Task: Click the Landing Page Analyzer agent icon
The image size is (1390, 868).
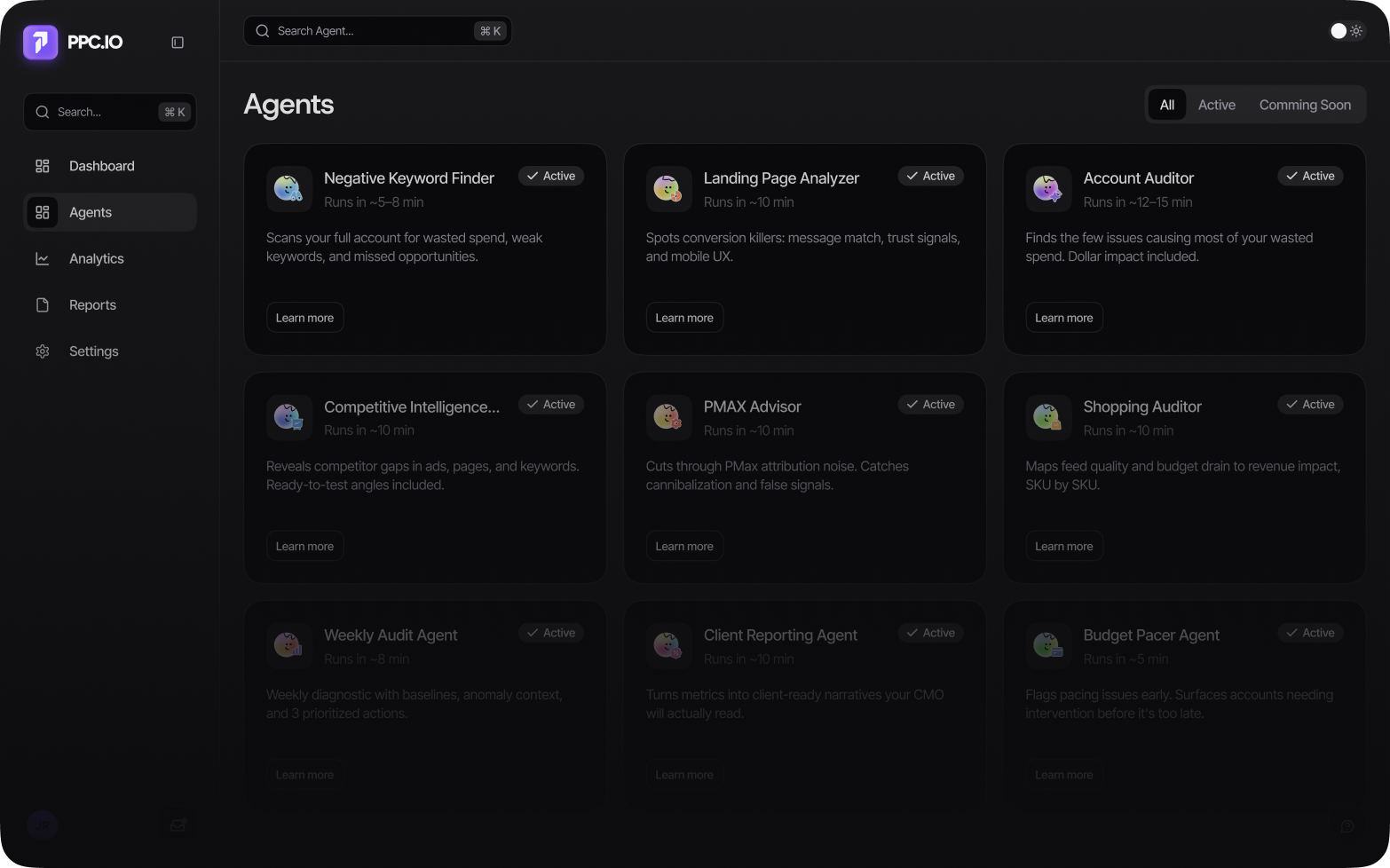Action: click(x=667, y=188)
